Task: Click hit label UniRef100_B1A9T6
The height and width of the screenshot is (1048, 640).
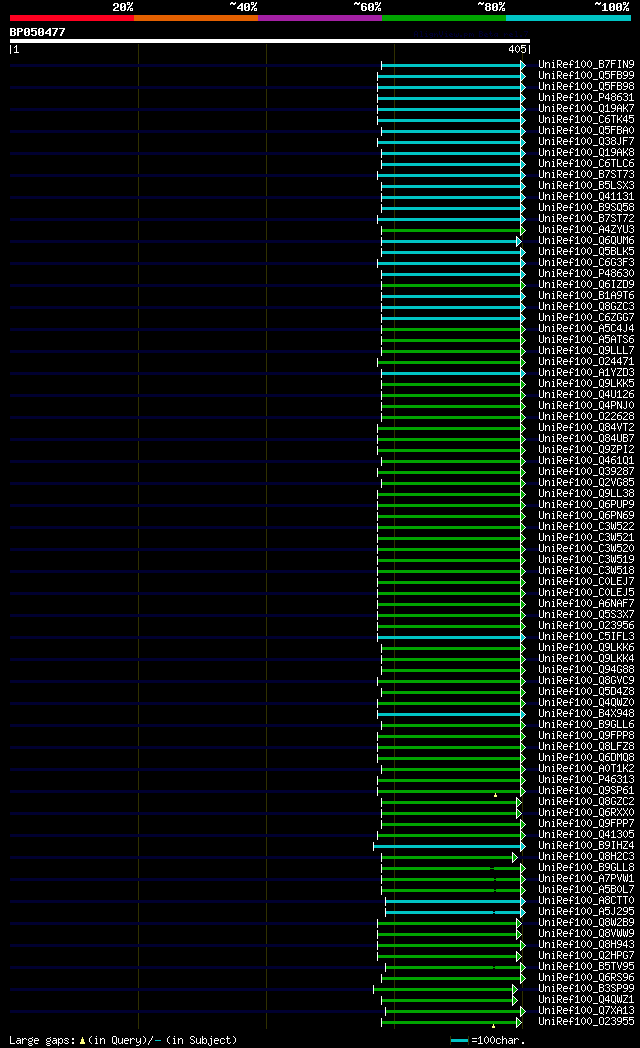Action: pos(587,295)
